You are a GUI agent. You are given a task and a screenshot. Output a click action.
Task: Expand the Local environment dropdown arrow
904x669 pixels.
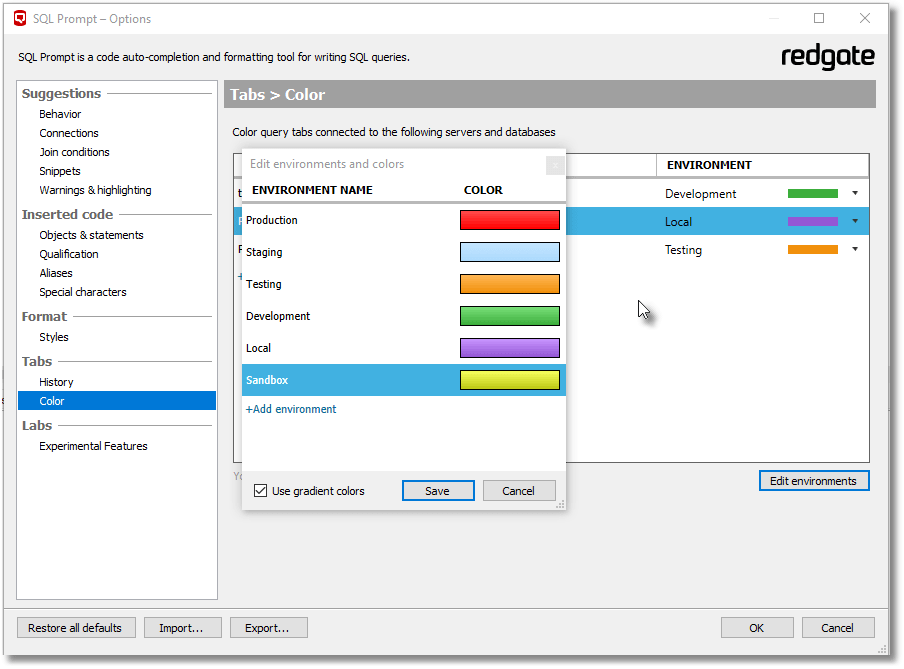(x=855, y=221)
